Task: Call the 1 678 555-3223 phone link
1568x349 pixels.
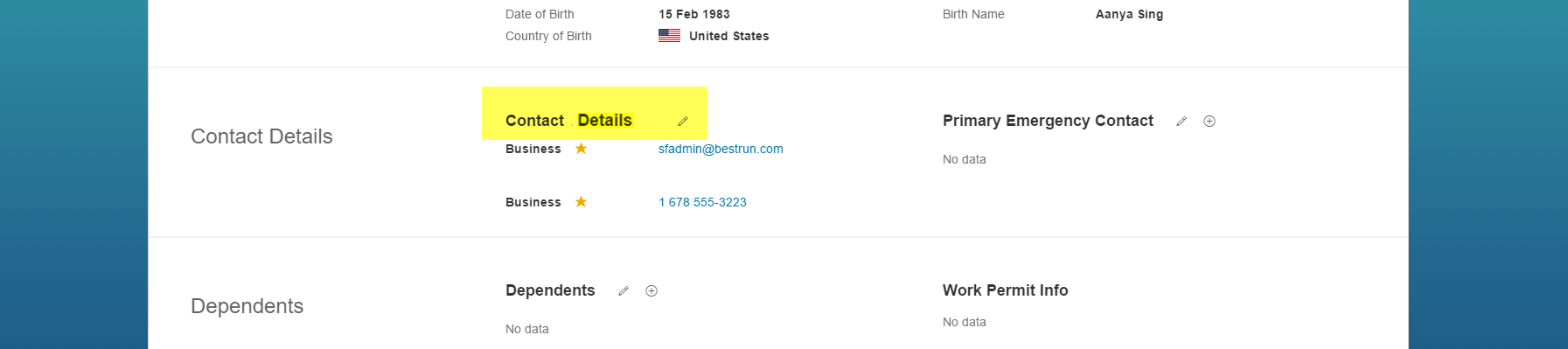Action: [x=702, y=202]
